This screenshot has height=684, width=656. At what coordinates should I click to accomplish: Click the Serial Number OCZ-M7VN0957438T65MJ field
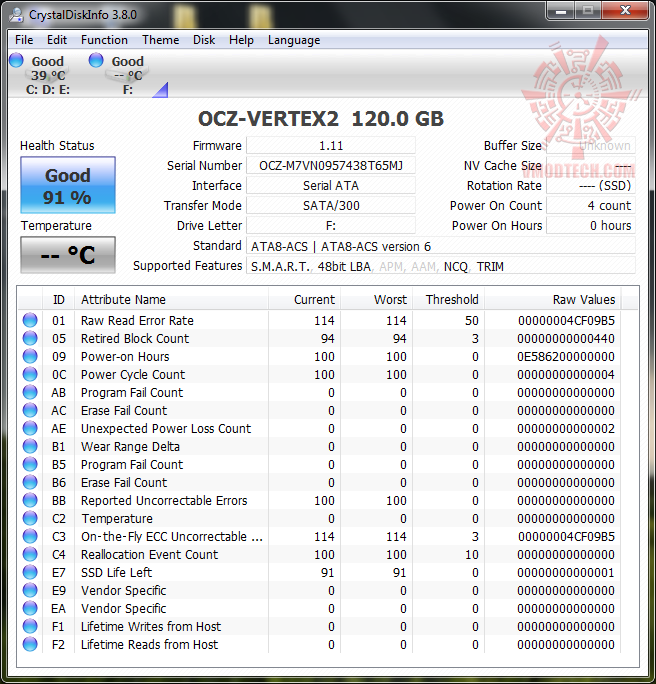(x=331, y=166)
